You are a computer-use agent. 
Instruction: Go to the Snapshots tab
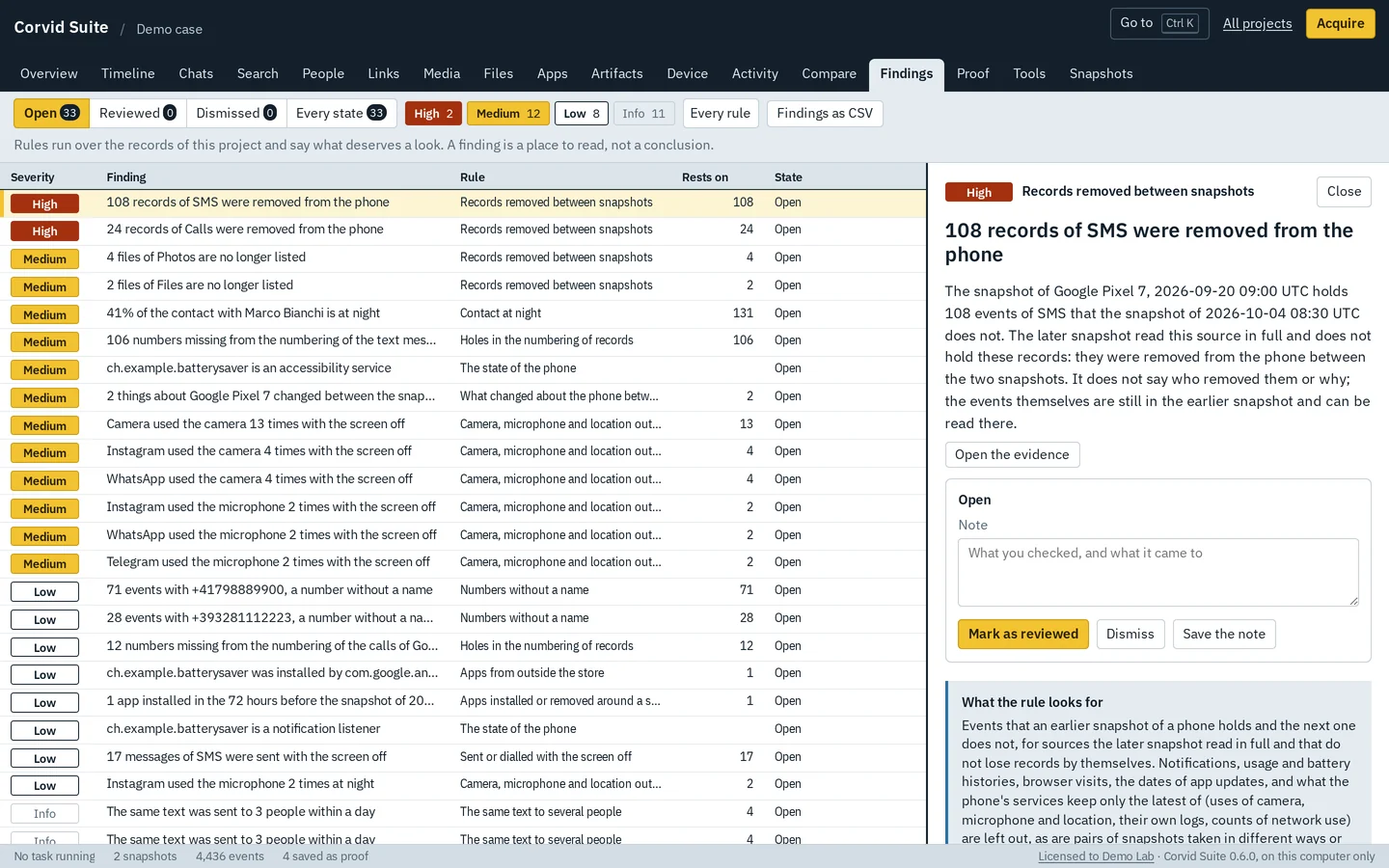point(1101,73)
